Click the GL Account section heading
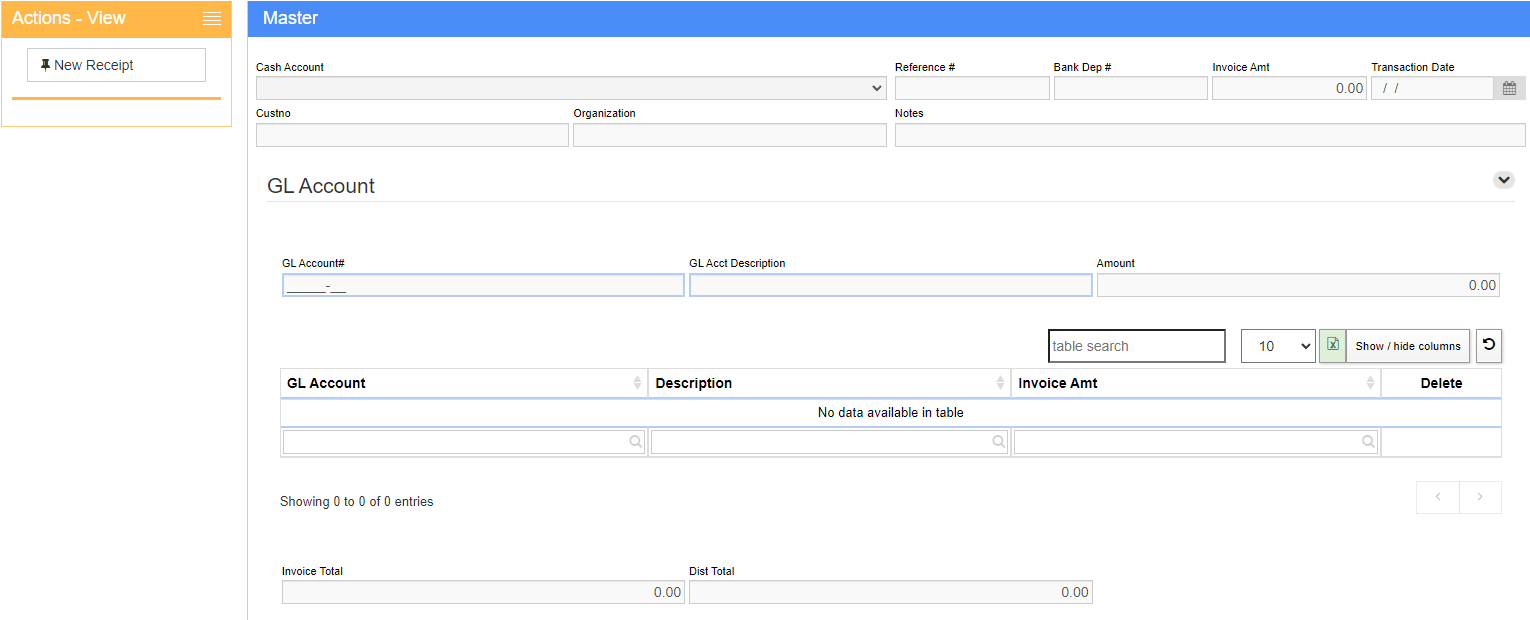 pyautogui.click(x=321, y=186)
